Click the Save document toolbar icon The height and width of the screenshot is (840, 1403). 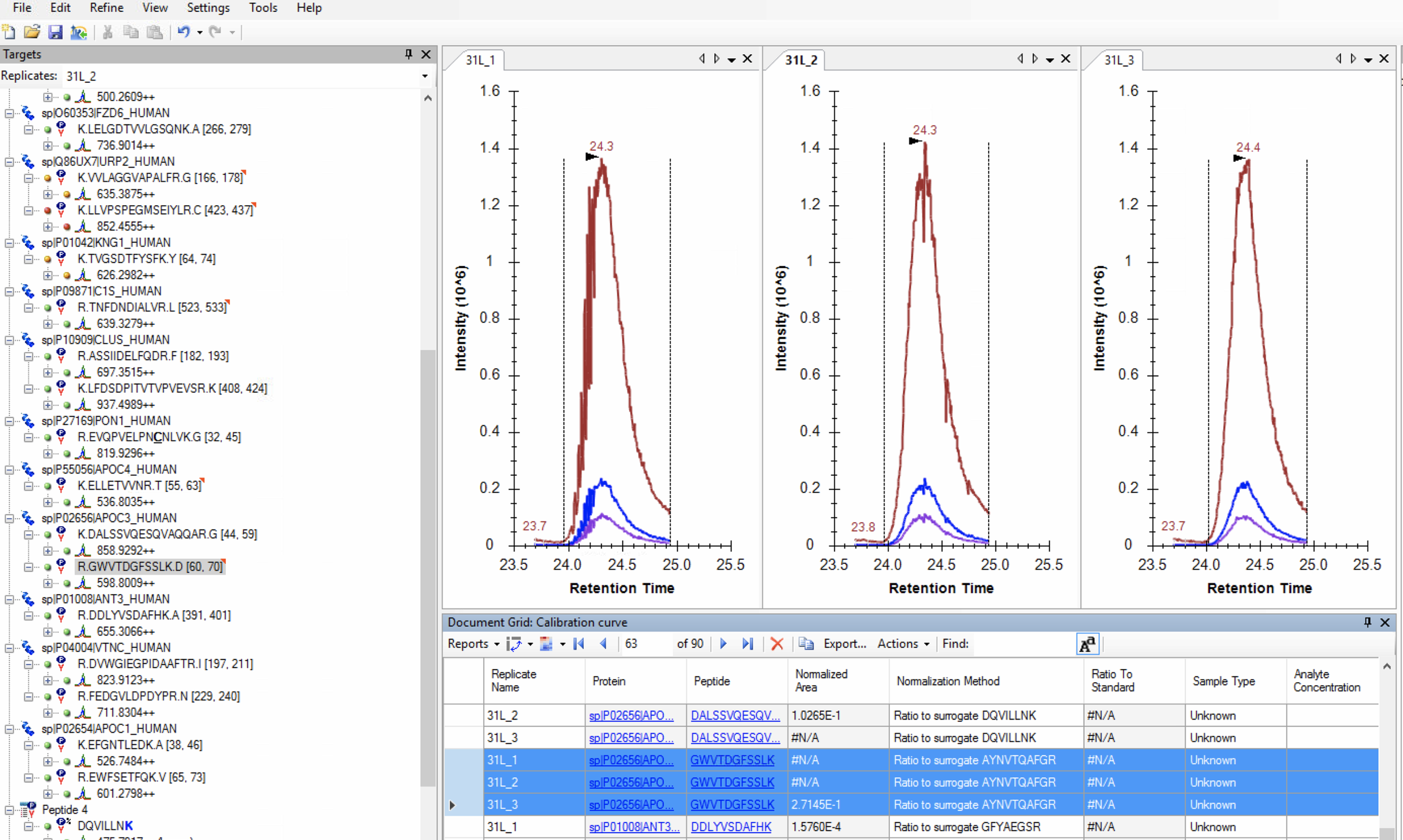(55, 32)
